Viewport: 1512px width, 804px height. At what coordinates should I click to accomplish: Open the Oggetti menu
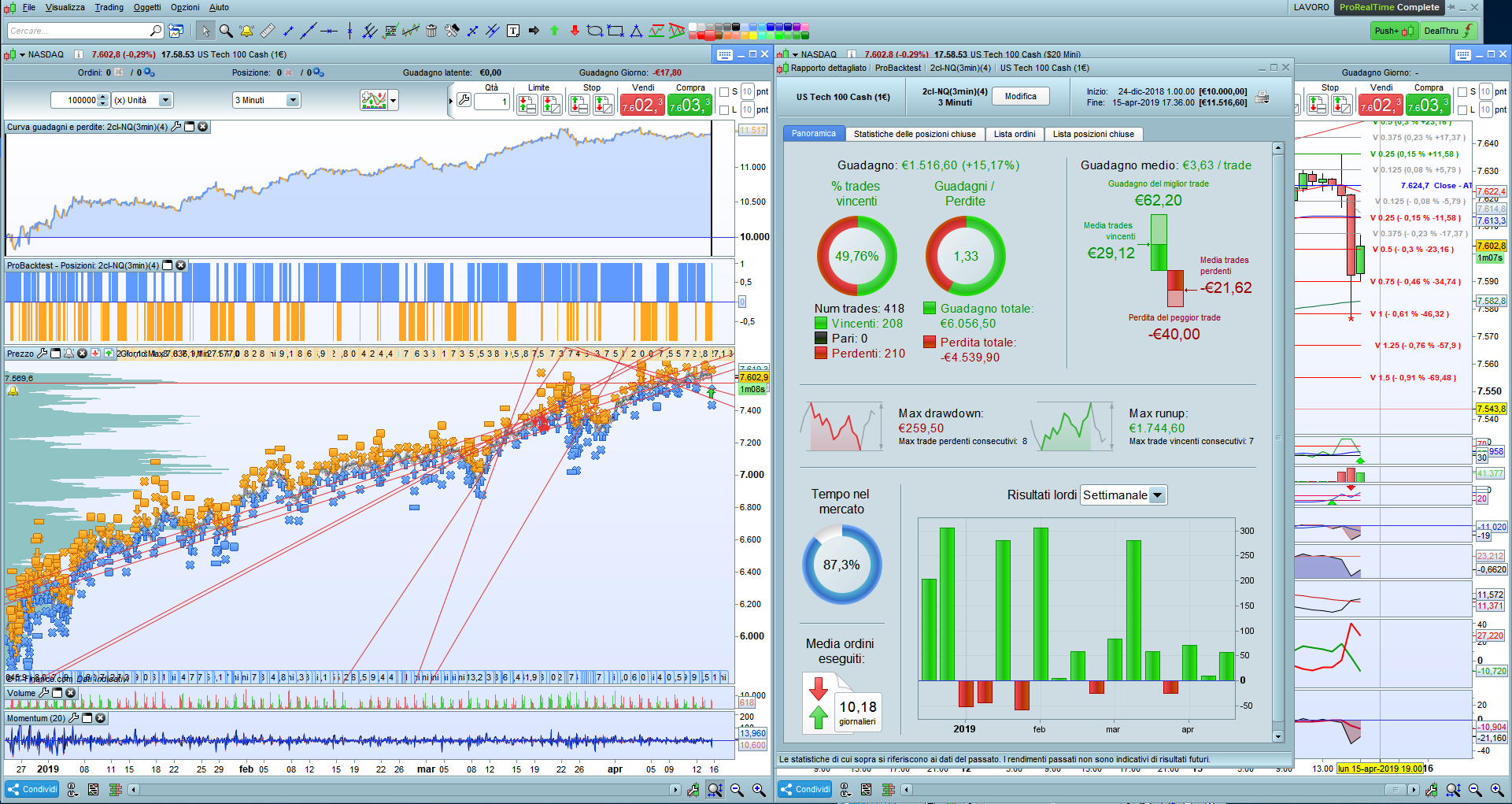click(147, 7)
